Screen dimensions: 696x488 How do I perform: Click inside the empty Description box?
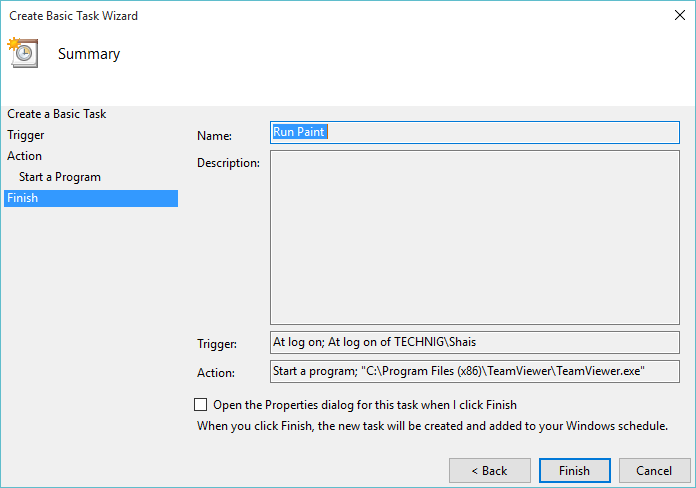click(x=475, y=238)
